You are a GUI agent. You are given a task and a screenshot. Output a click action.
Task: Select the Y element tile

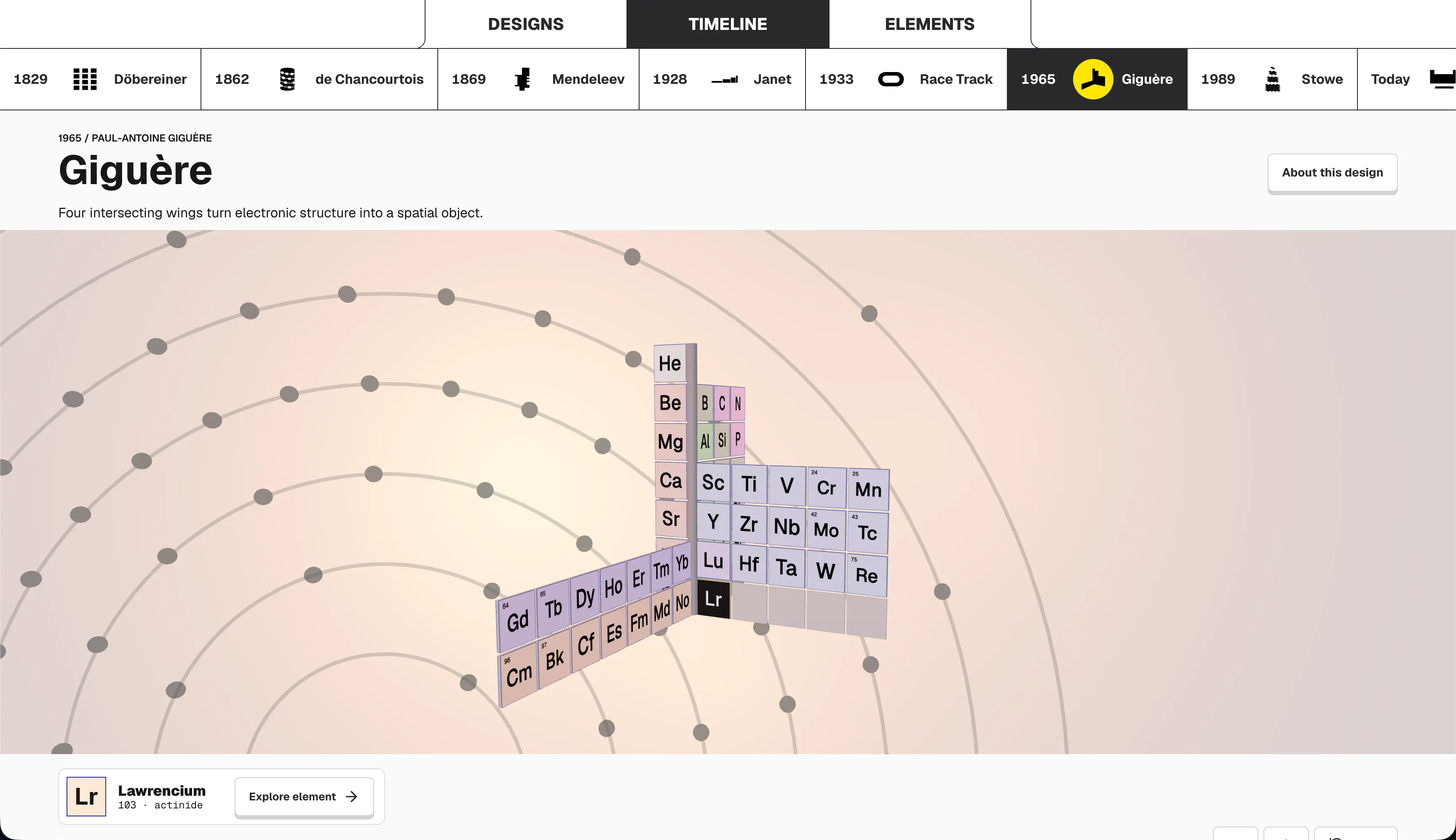[713, 521]
